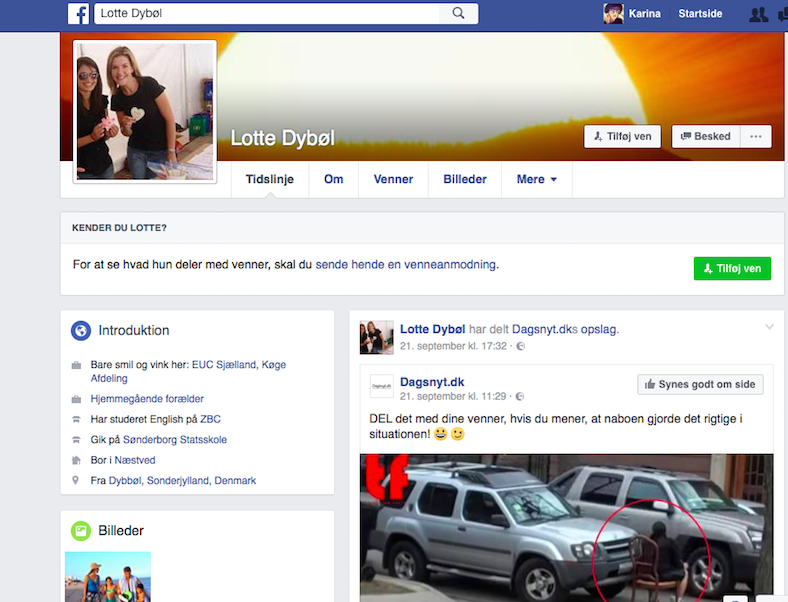
Task: Click the home icon beside Bor i Næstved
Action: coord(76,460)
